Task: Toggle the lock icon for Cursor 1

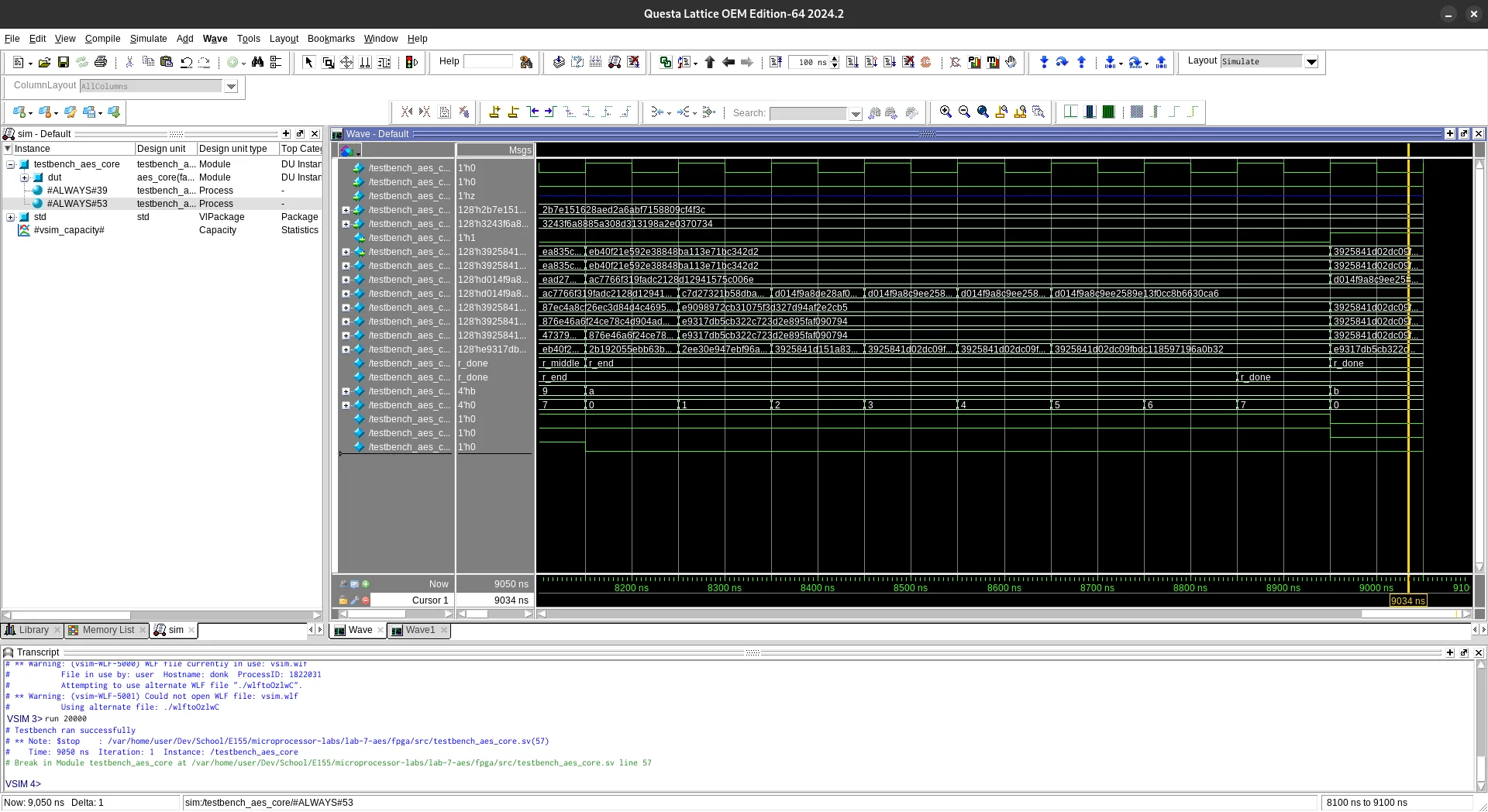Action: pos(343,600)
